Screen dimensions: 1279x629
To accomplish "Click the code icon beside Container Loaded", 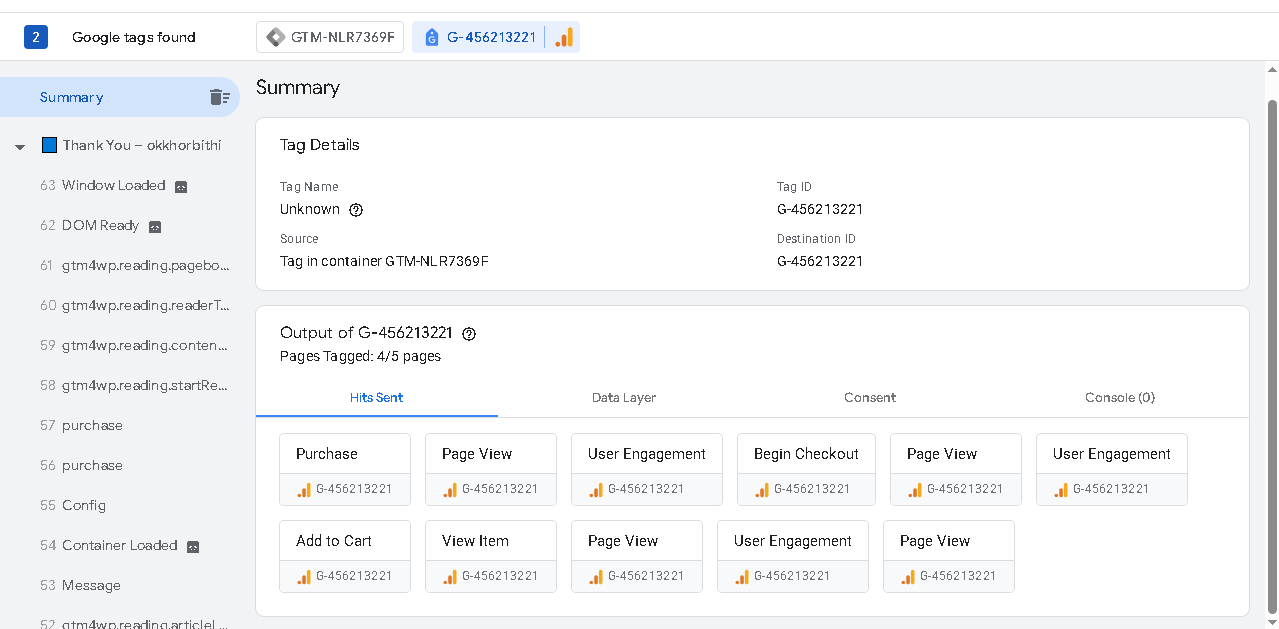I will [193, 546].
